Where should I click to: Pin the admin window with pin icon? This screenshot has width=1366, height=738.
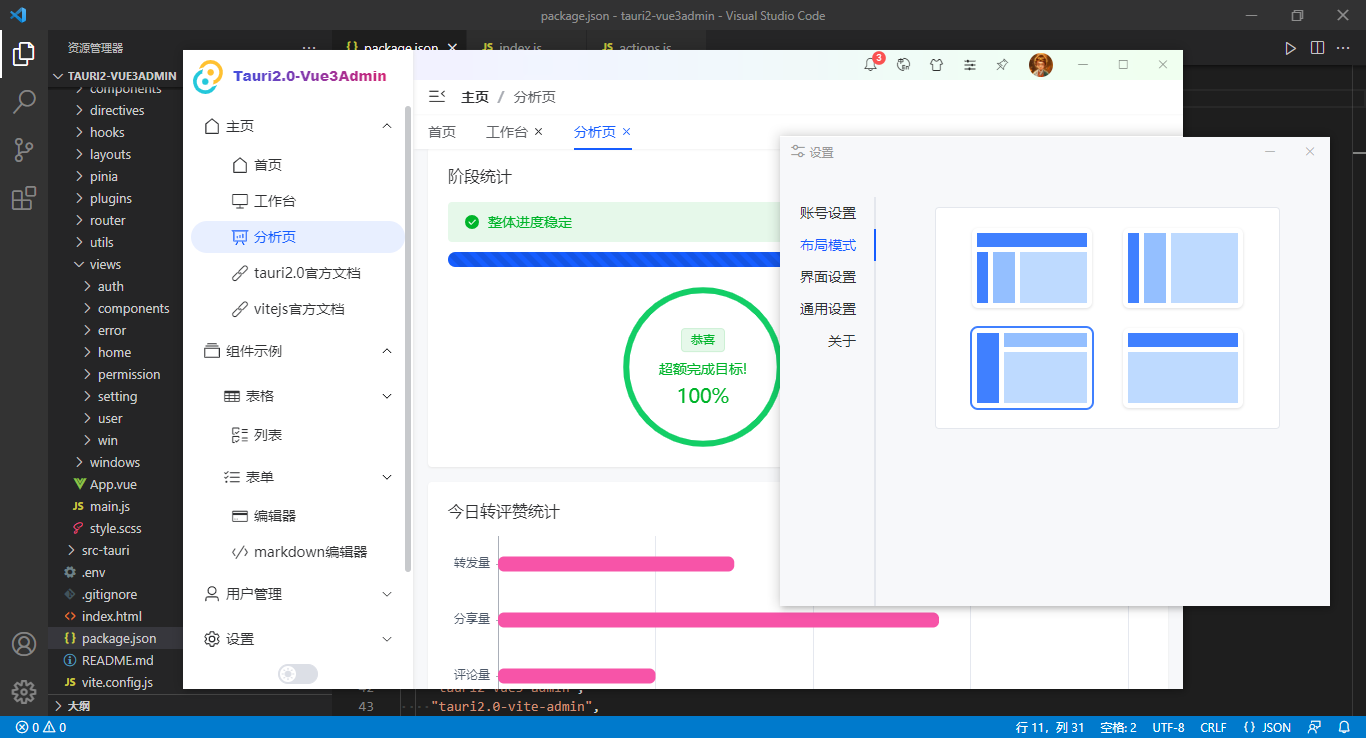1002,65
